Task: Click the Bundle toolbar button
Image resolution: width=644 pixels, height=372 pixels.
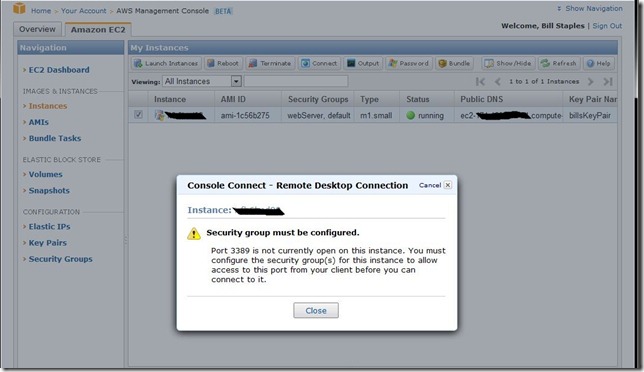Action: tap(454, 63)
